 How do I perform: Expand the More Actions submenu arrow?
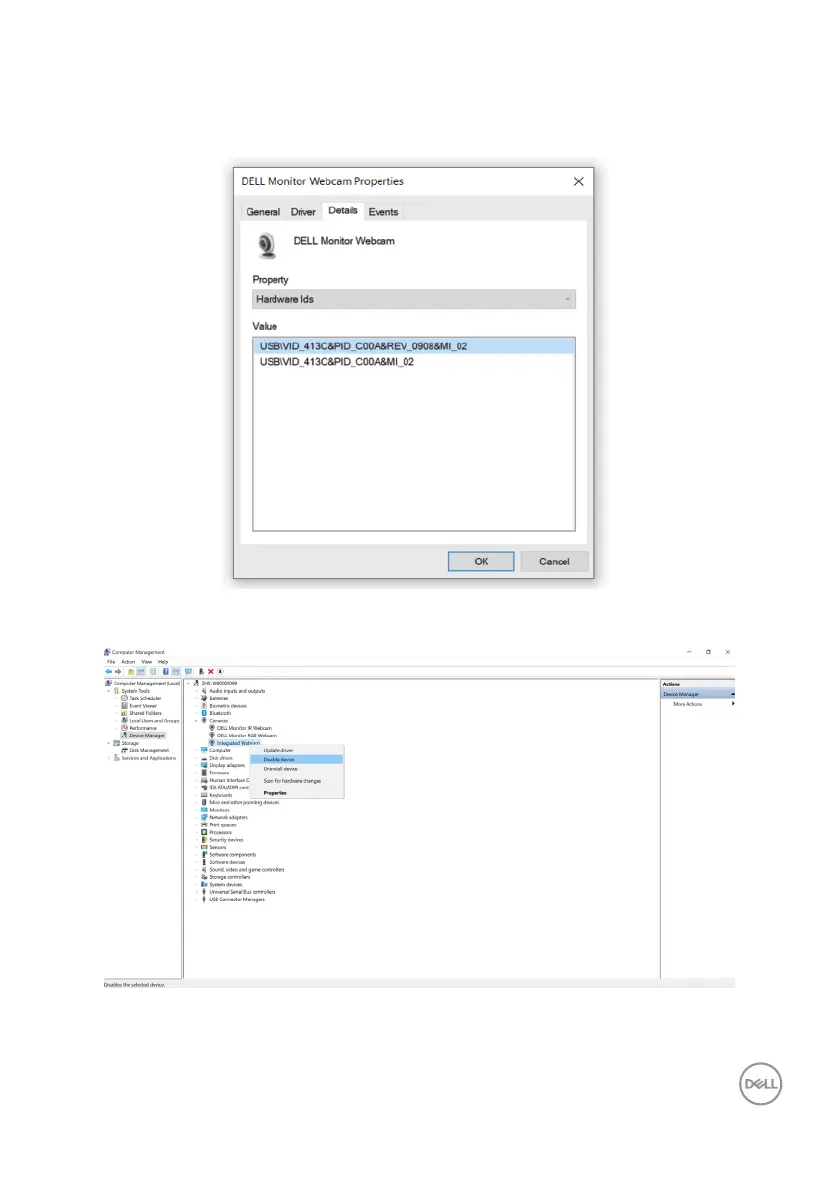point(733,704)
